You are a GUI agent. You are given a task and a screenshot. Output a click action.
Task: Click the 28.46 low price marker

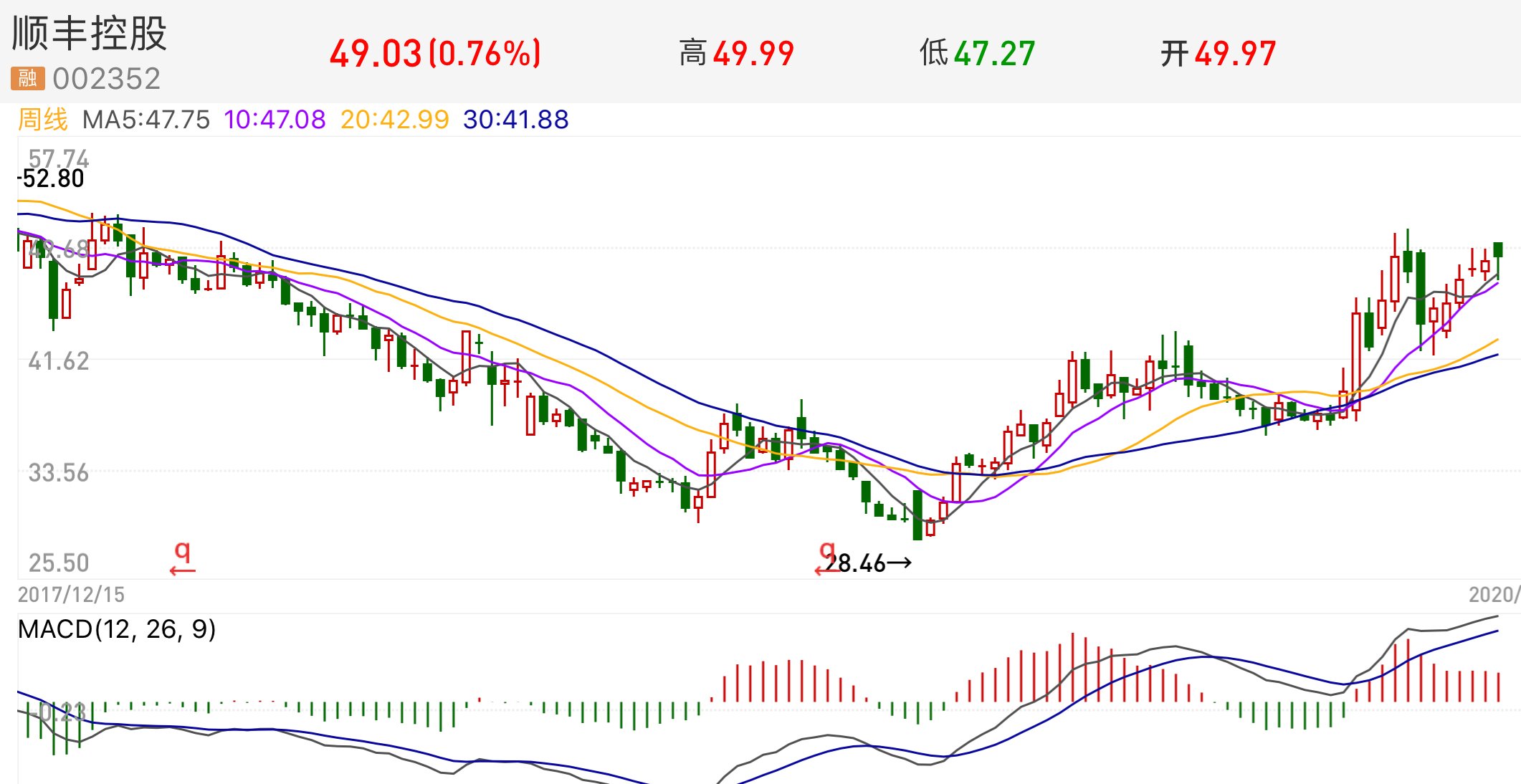(868, 563)
